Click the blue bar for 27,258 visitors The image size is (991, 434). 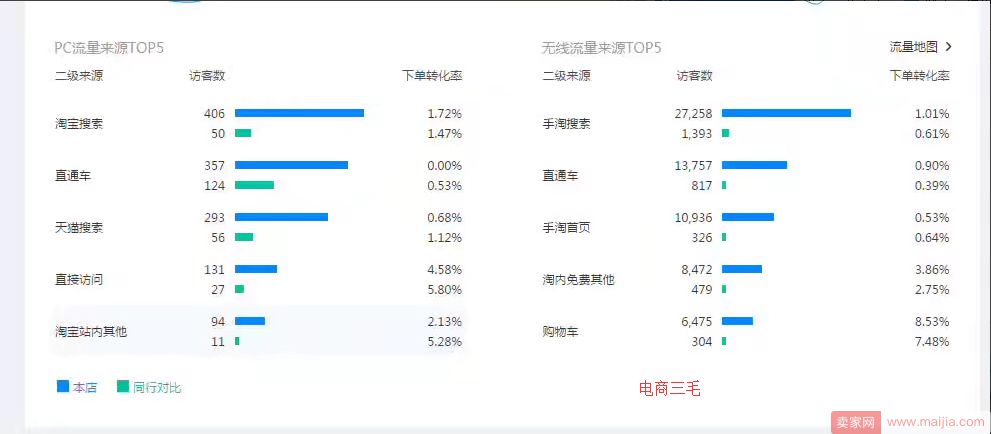[x=786, y=113]
